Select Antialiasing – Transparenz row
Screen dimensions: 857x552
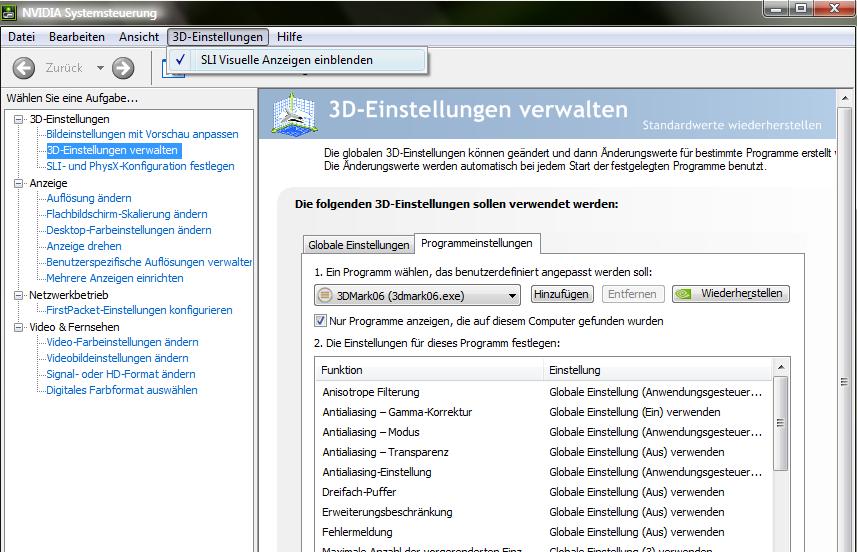coord(544,452)
